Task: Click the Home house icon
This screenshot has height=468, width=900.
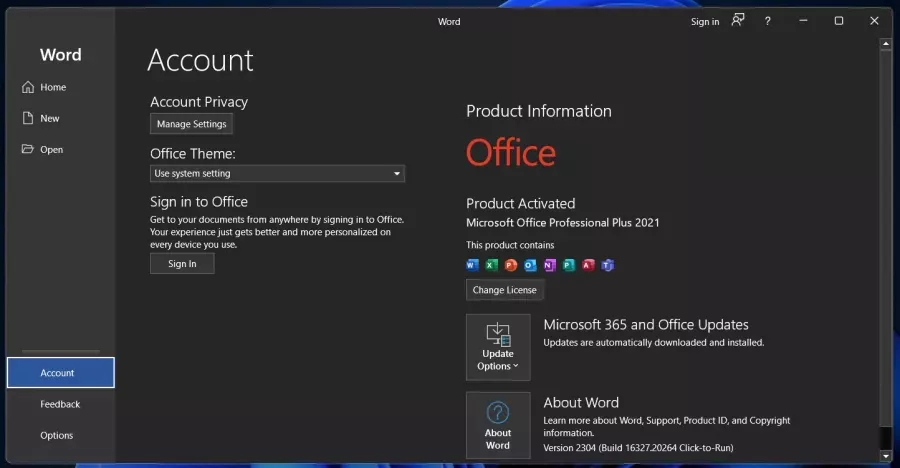Action: (x=28, y=87)
